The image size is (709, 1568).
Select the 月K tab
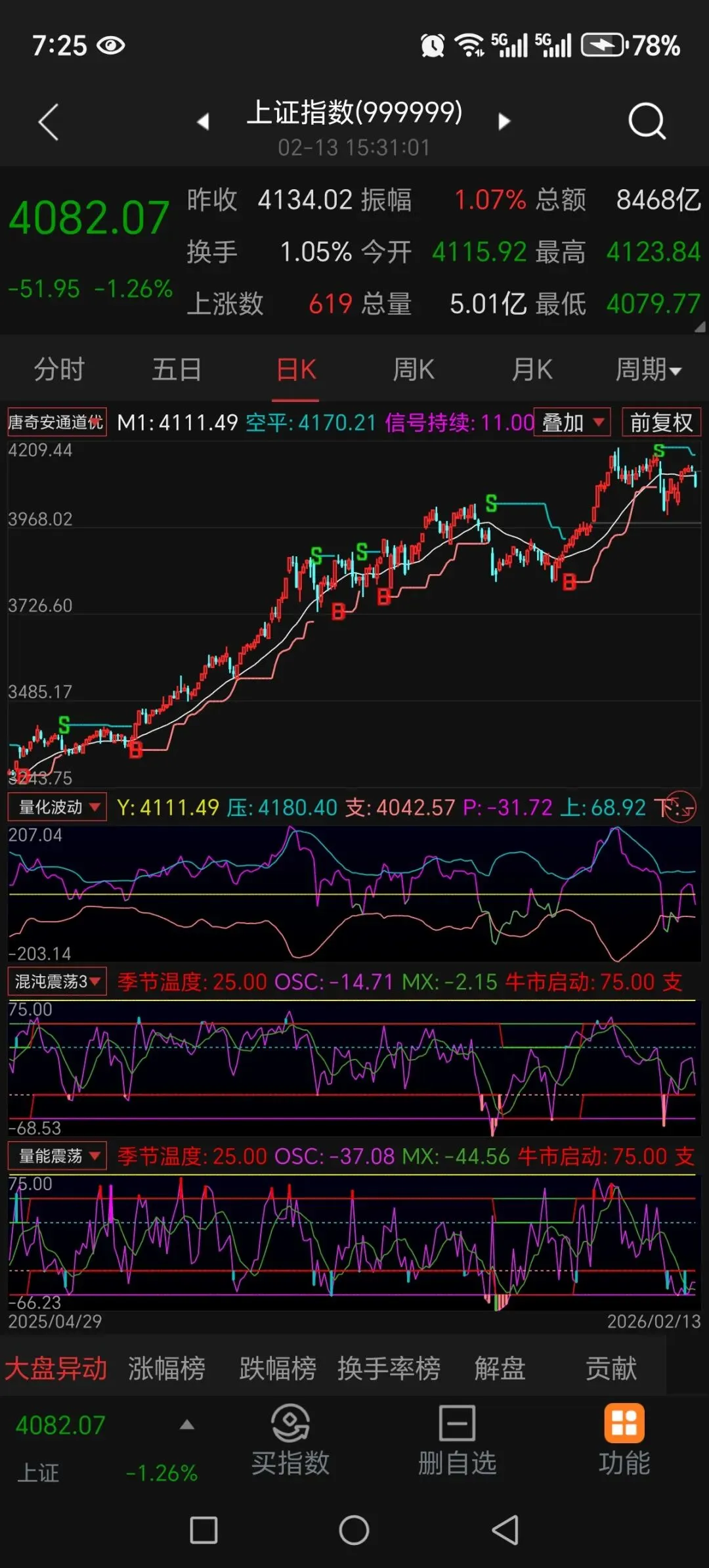(x=532, y=369)
